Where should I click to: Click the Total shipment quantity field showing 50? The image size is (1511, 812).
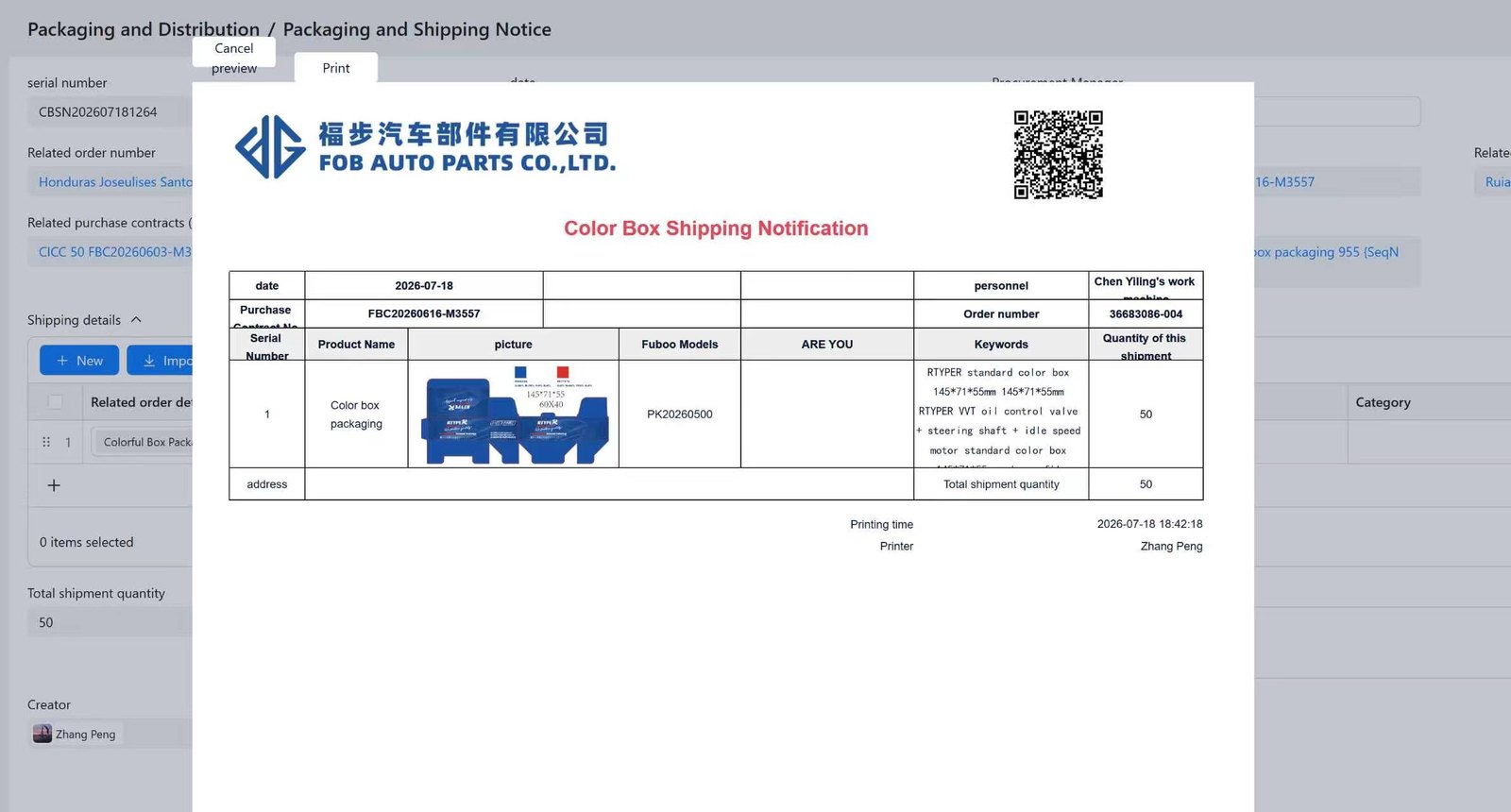coord(110,622)
